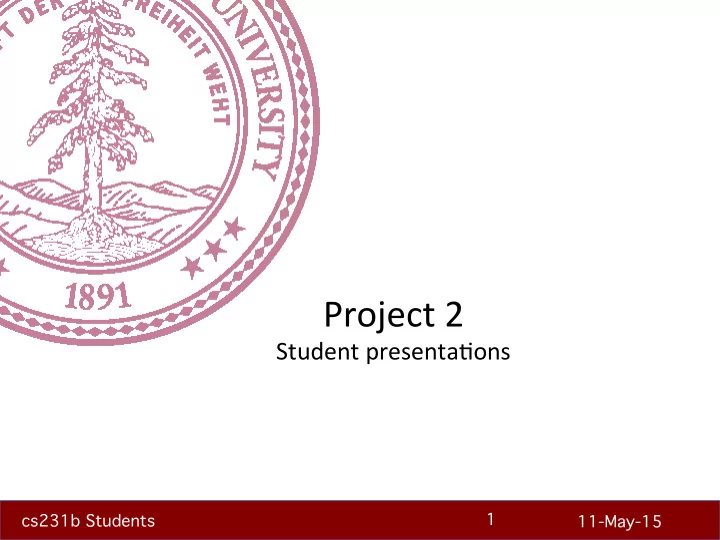Viewport: 720px width, 540px height.
Task: Click the 'Student presentations' subtitle
Action: [393, 352]
